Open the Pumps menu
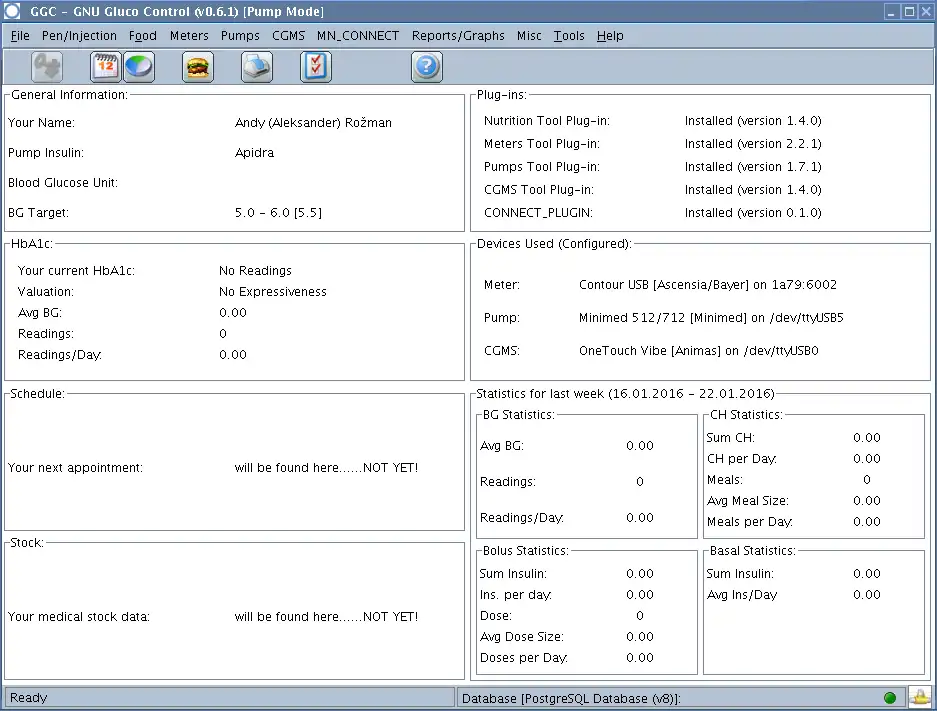The height and width of the screenshot is (711, 937). (240, 36)
